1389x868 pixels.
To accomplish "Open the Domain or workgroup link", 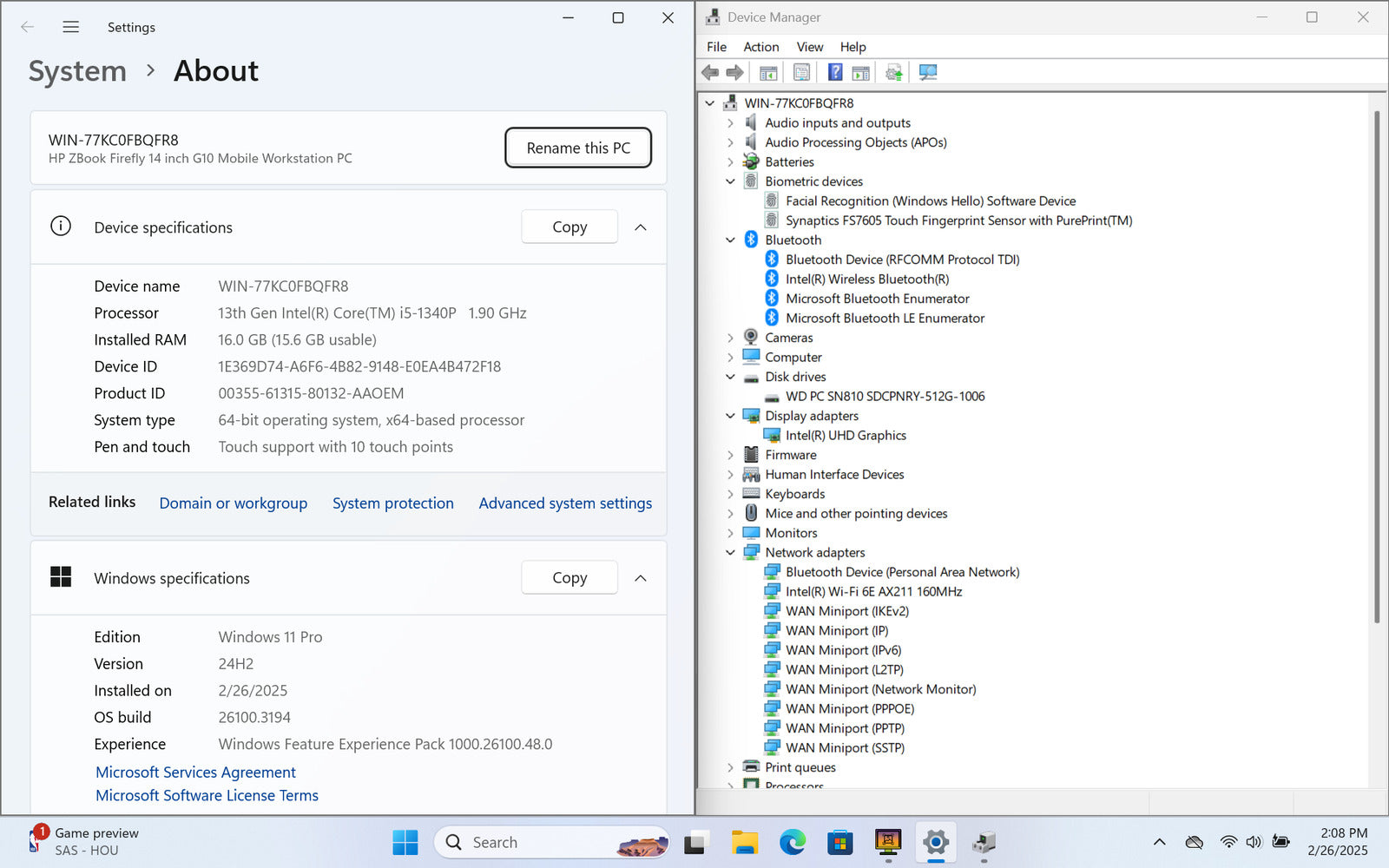I will (234, 503).
